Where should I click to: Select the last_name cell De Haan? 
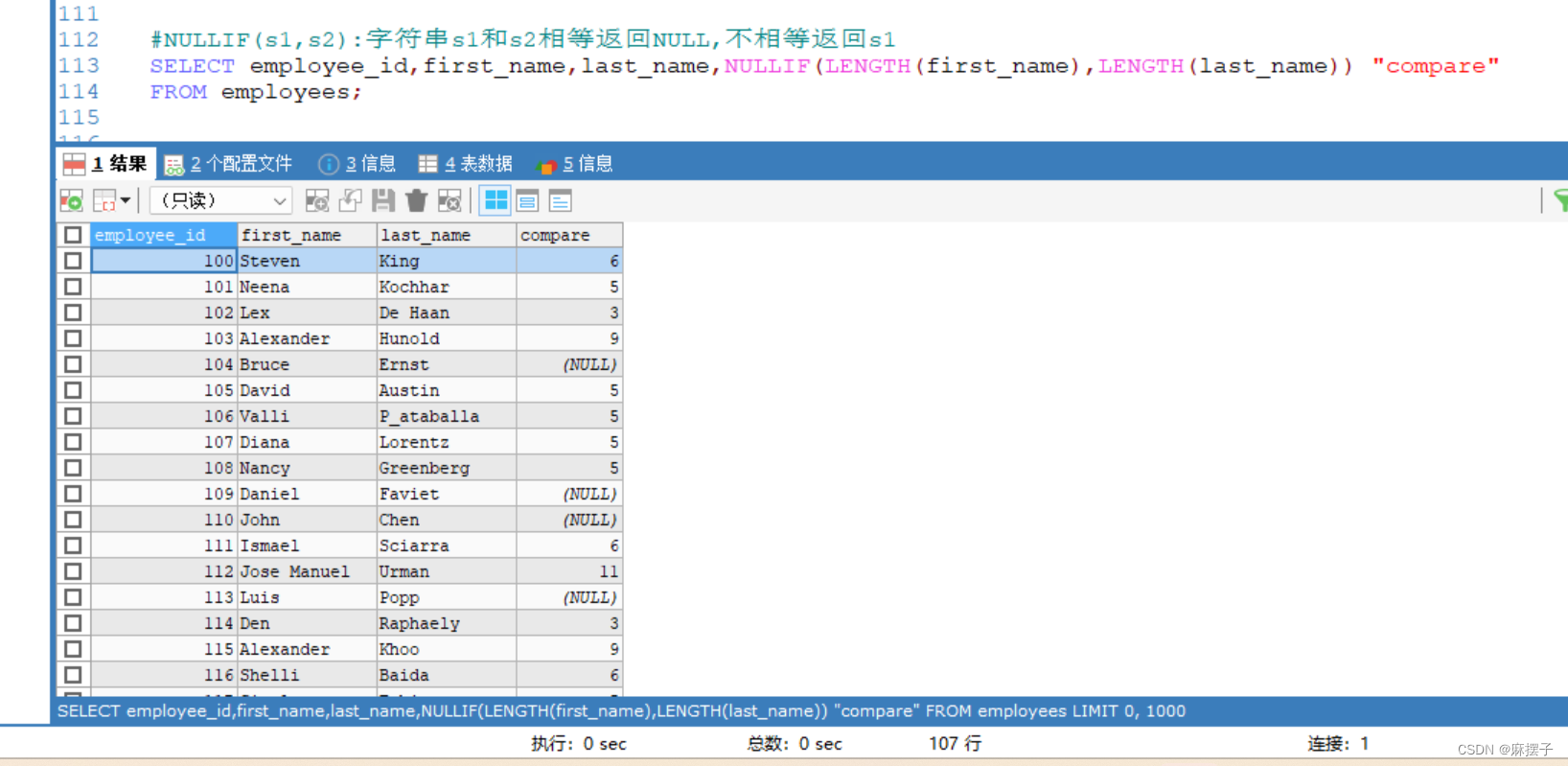click(447, 313)
